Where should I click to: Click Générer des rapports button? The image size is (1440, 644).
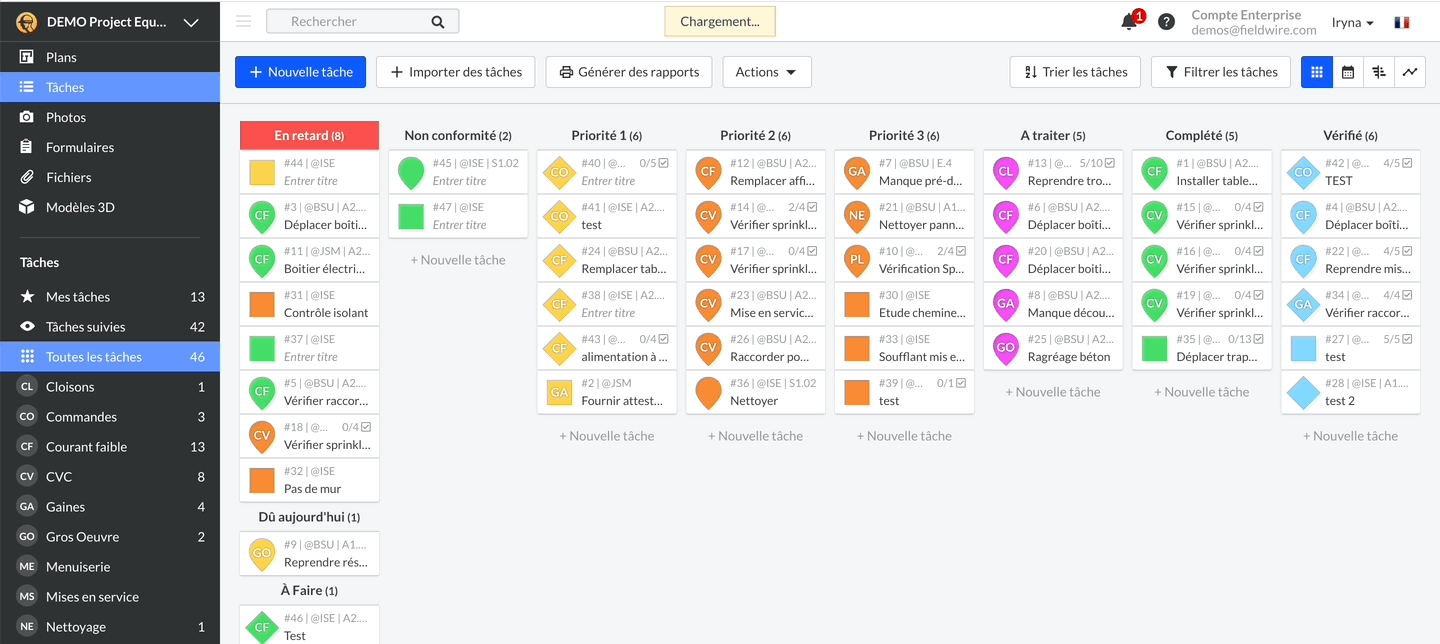628,72
